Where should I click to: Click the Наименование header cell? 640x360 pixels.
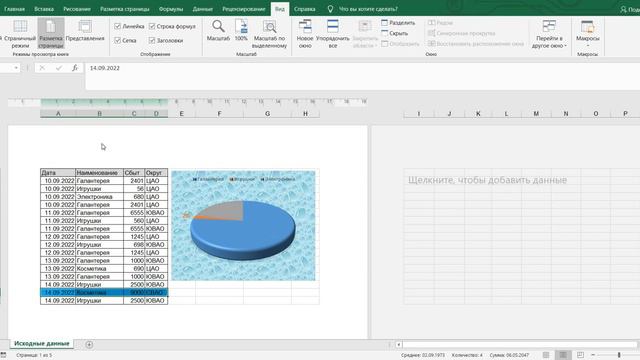[99, 173]
